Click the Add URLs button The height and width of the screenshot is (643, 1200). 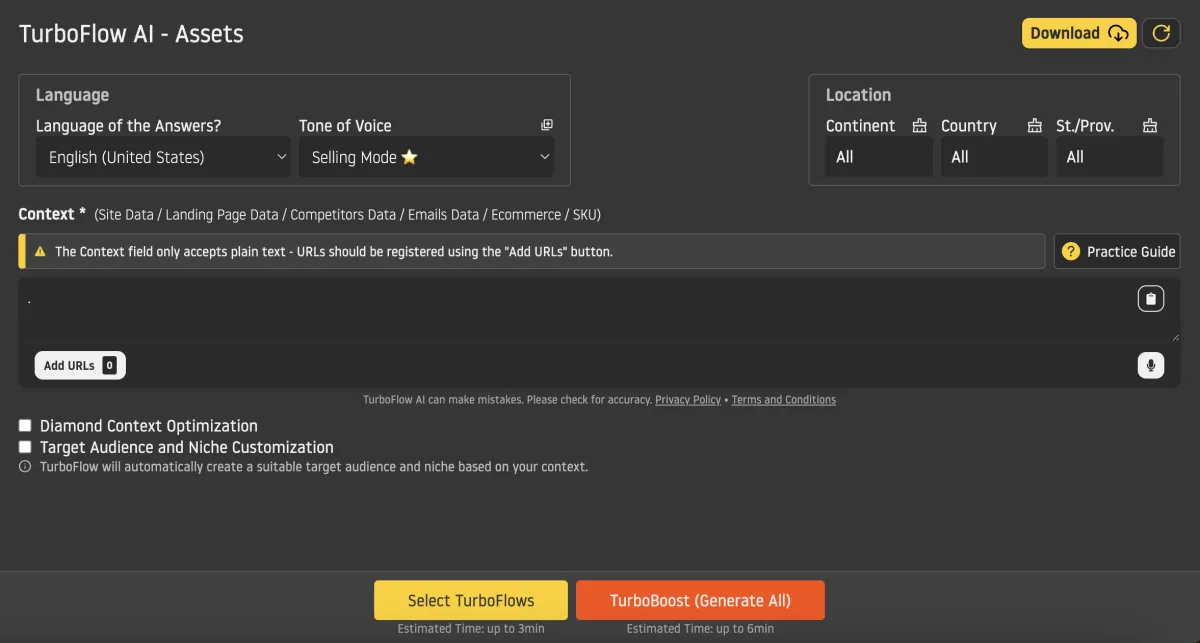pyautogui.click(x=80, y=366)
